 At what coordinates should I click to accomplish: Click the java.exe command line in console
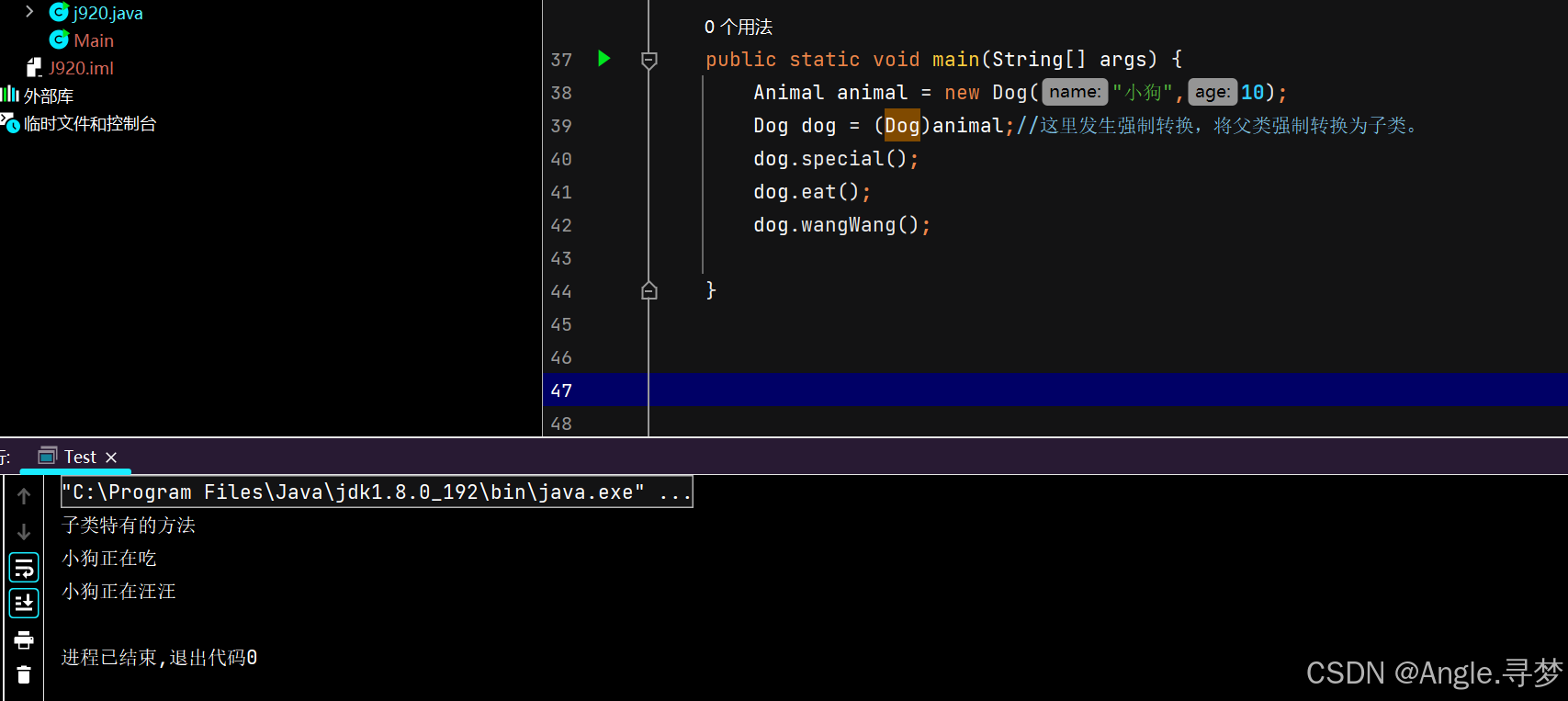tap(377, 492)
